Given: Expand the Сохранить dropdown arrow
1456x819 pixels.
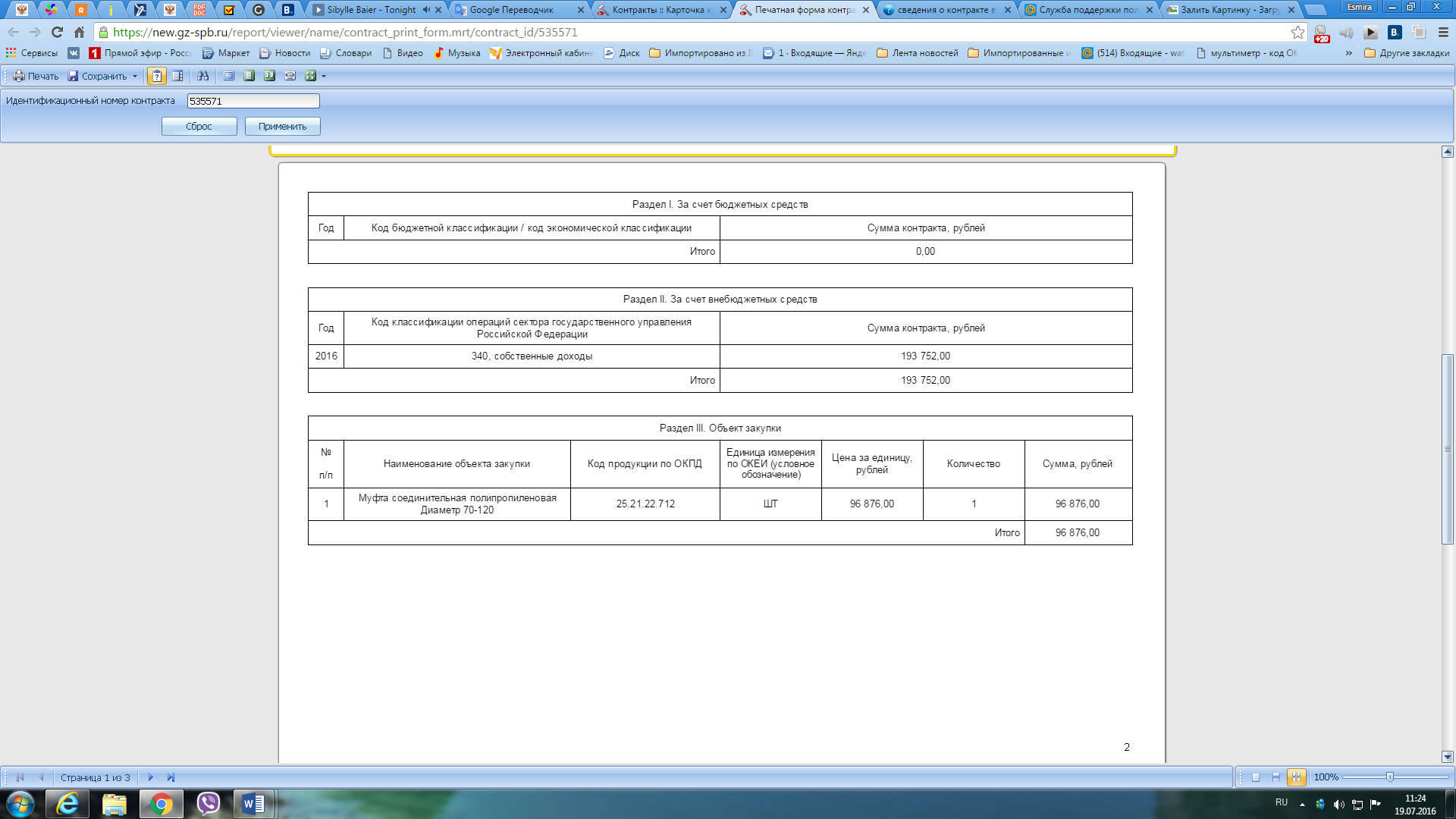Looking at the screenshot, I should [x=135, y=77].
